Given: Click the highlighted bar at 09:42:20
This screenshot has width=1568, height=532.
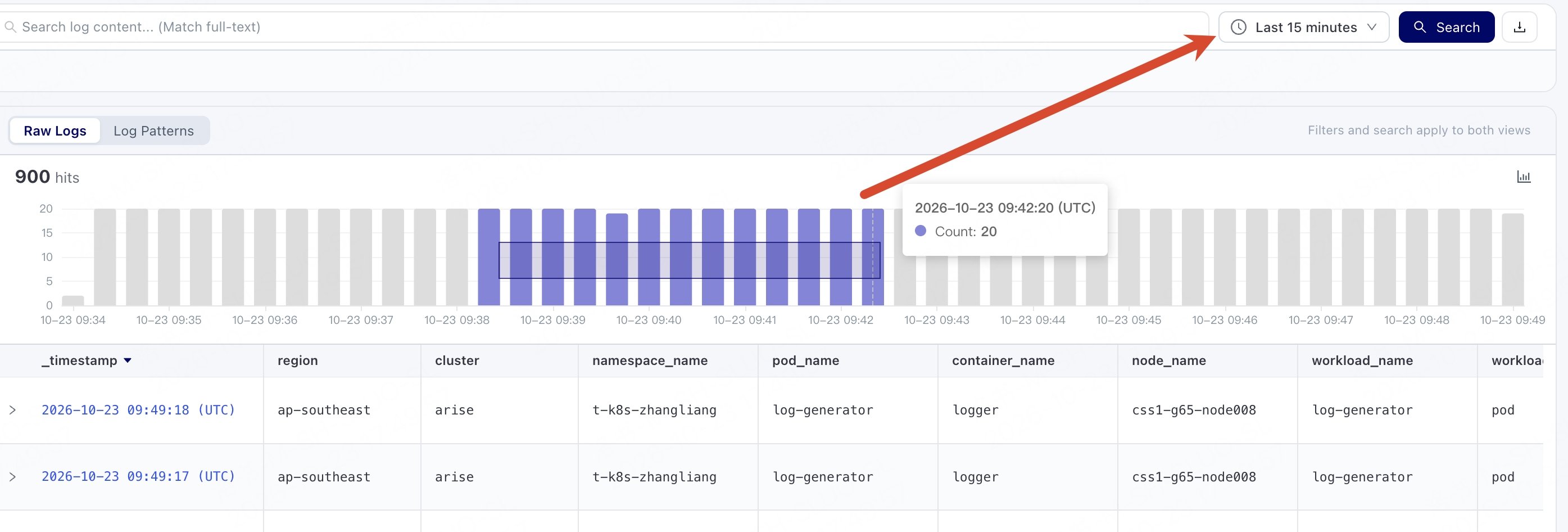Looking at the screenshot, I should [x=872, y=256].
